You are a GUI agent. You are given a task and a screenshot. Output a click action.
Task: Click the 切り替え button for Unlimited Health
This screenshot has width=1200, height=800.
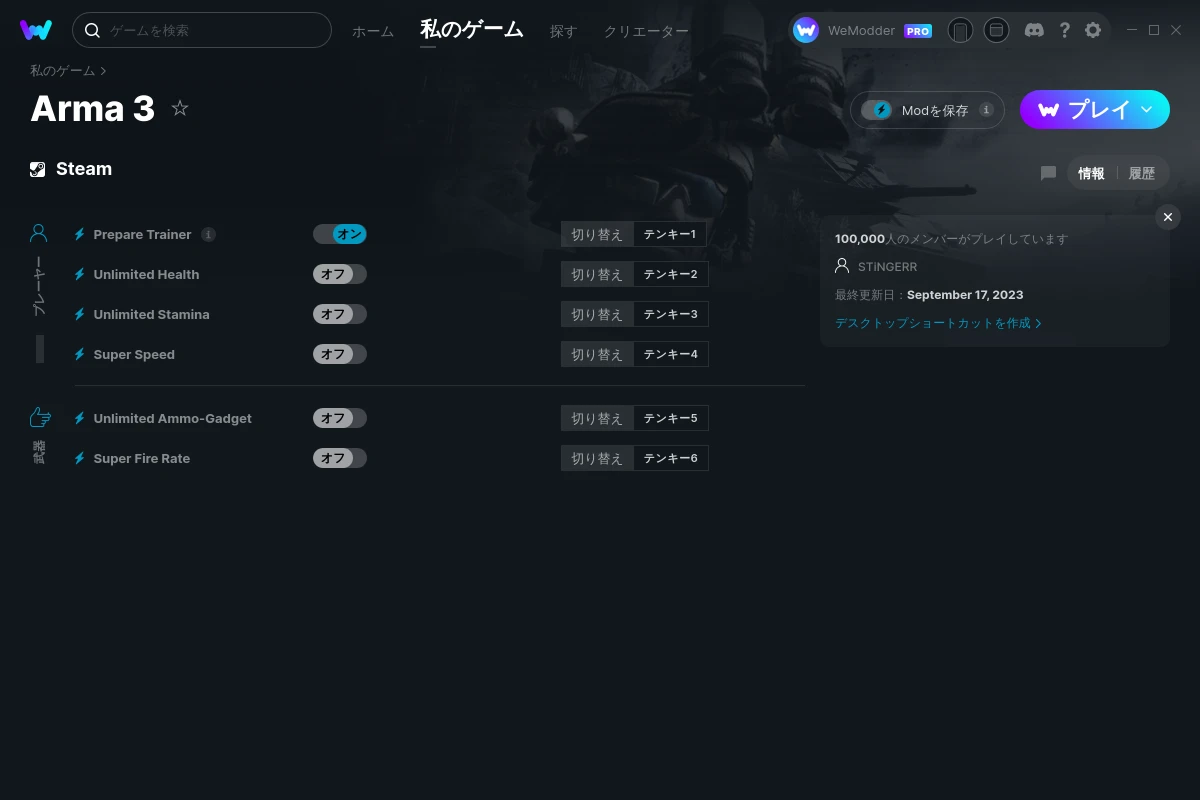[x=597, y=274]
